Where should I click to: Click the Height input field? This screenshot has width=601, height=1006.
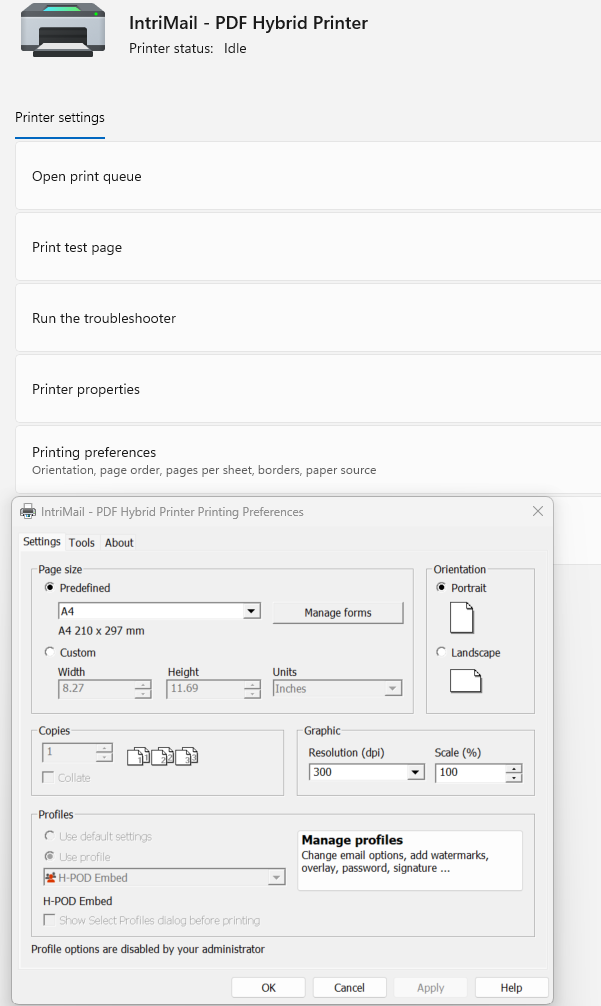(x=205, y=688)
